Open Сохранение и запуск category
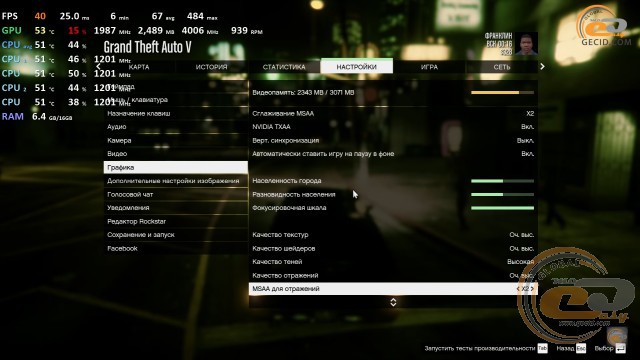This screenshot has width=640, height=360. 176,235
